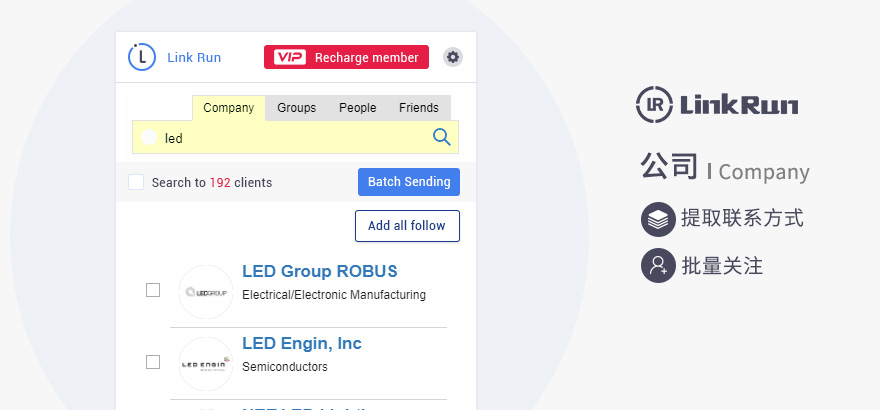Click the VIP badge icon
The width and height of the screenshot is (880, 410).
click(290, 57)
